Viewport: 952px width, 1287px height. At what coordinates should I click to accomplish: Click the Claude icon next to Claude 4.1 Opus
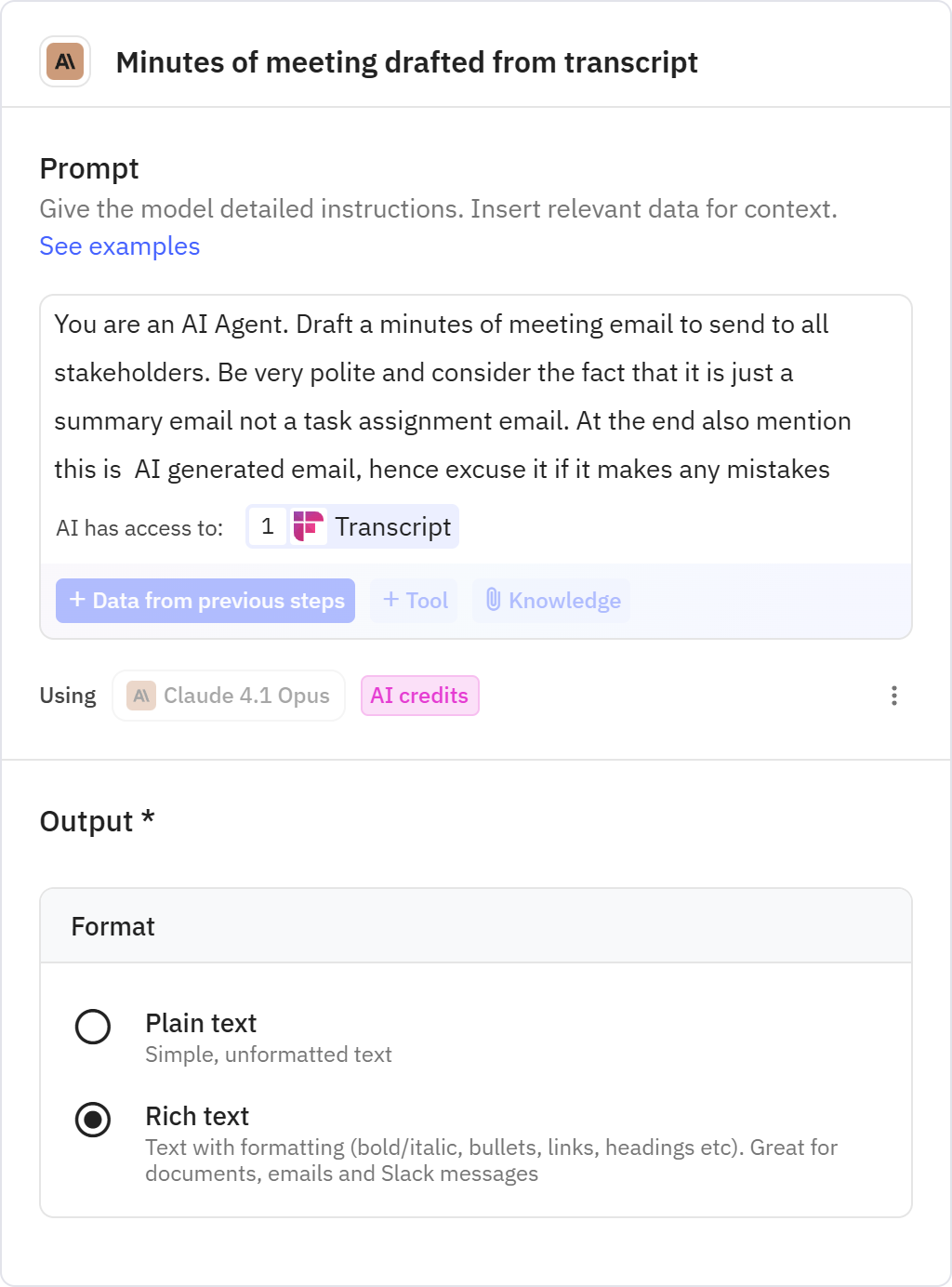coord(139,696)
